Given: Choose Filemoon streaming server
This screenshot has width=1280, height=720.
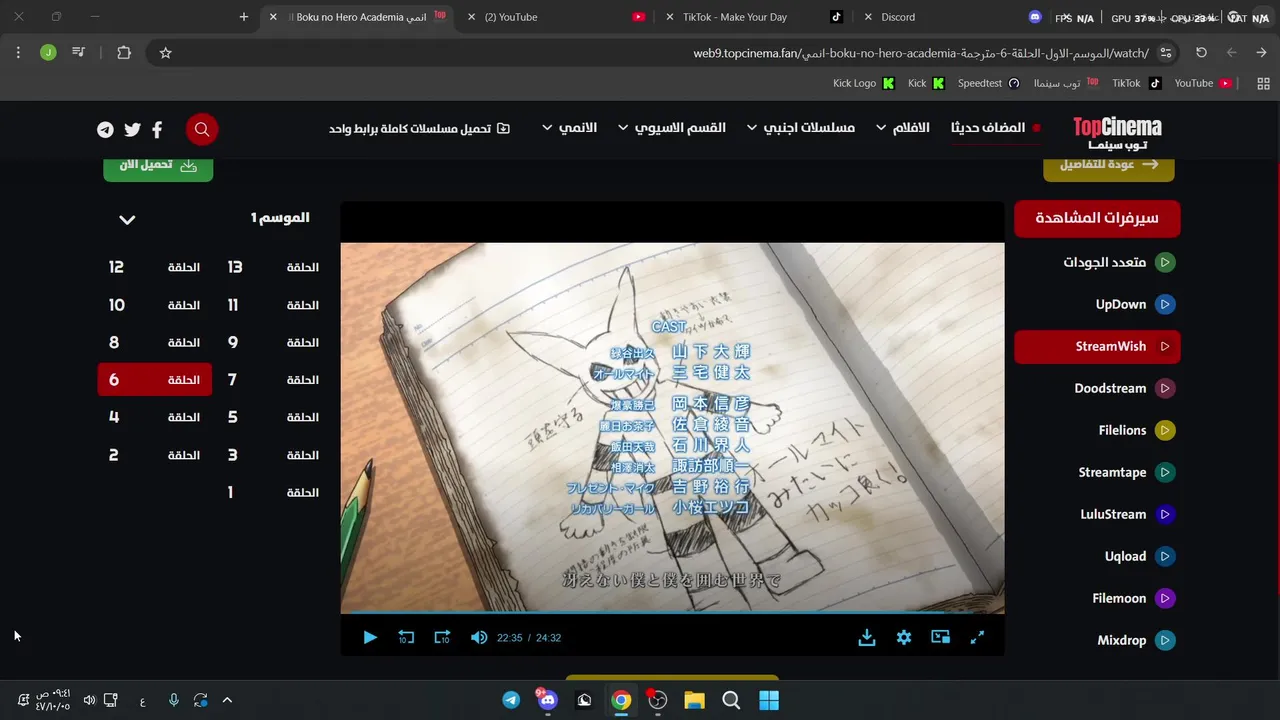Looking at the screenshot, I should click(x=1097, y=598).
